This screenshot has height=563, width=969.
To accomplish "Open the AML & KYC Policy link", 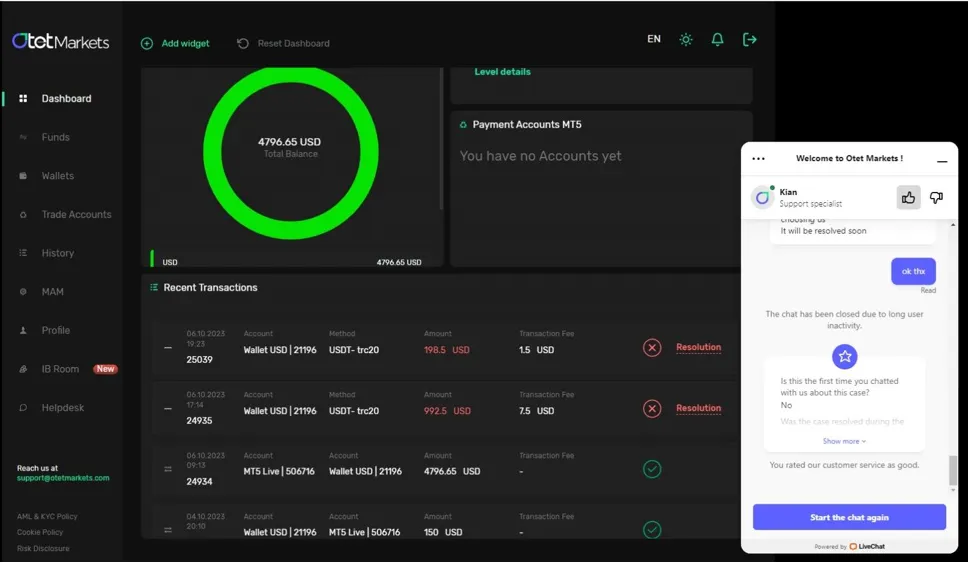I will tap(47, 516).
